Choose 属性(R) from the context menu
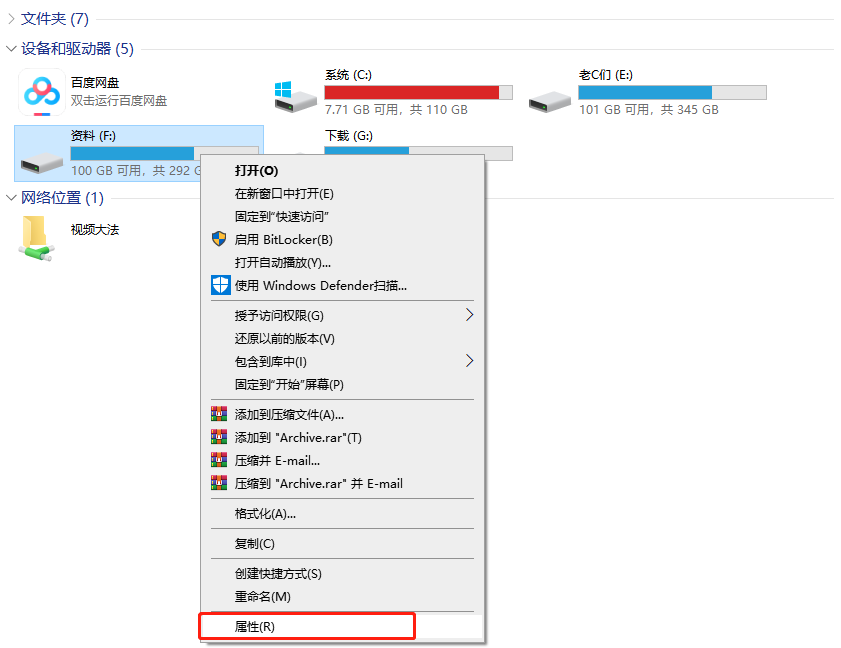This screenshot has height=648, width=841. click(254, 626)
